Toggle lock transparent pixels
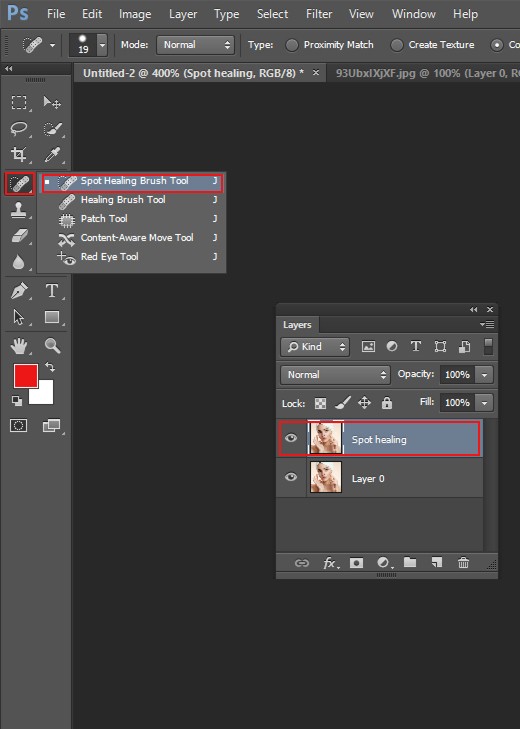Screen dimensions: 520x729 tap(320, 403)
